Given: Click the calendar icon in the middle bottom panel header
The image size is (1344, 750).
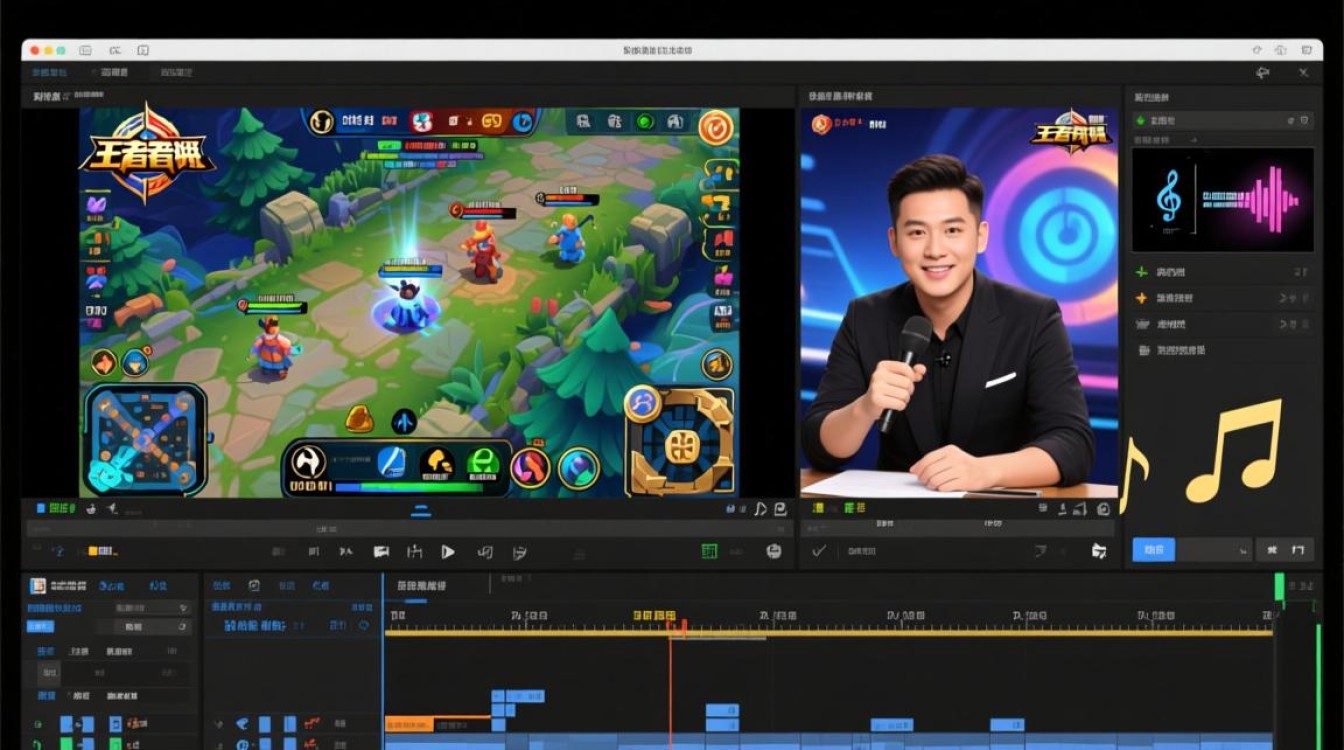Looking at the screenshot, I should [x=254, y=586].
